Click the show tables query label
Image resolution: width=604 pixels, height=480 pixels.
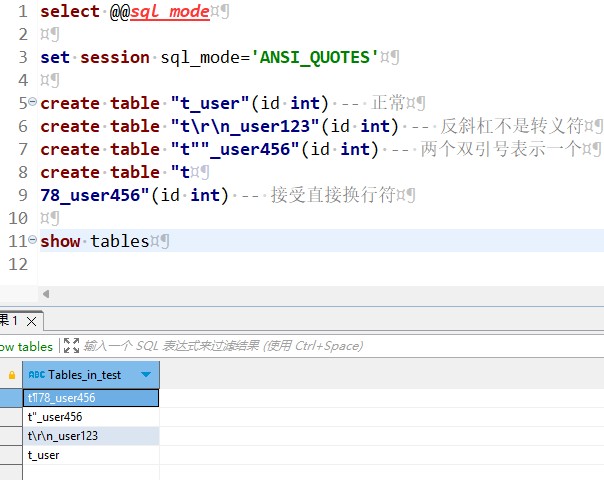(x=26, y=346)
